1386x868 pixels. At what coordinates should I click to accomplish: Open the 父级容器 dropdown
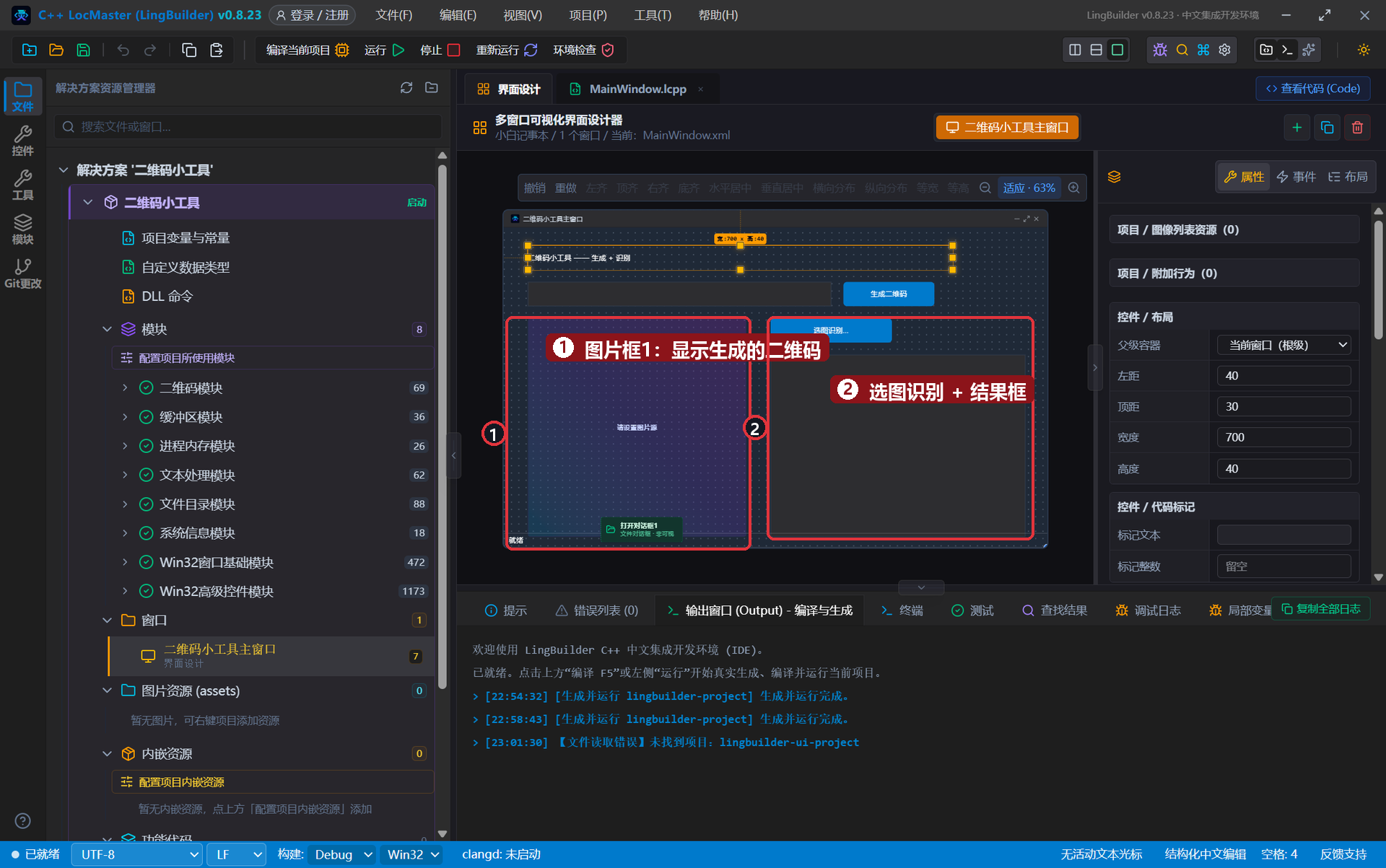point(1283,345)
